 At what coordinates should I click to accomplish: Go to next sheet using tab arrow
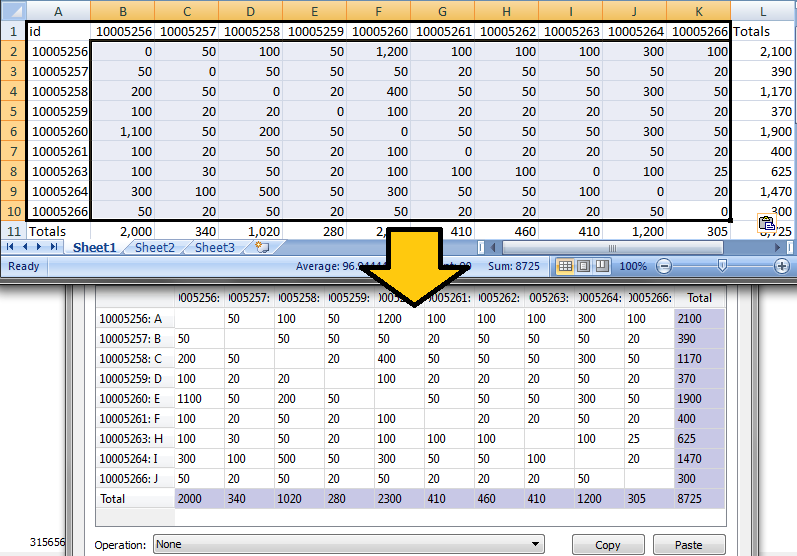39,247
